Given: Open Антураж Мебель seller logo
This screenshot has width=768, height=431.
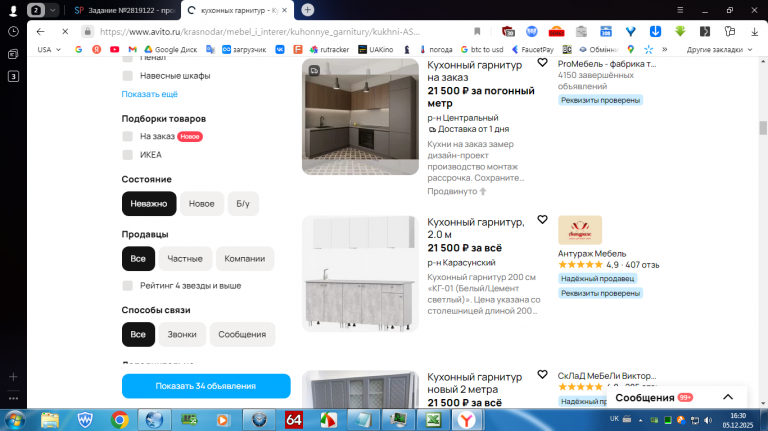Looking at the screenshot, I should click(580, 230).
